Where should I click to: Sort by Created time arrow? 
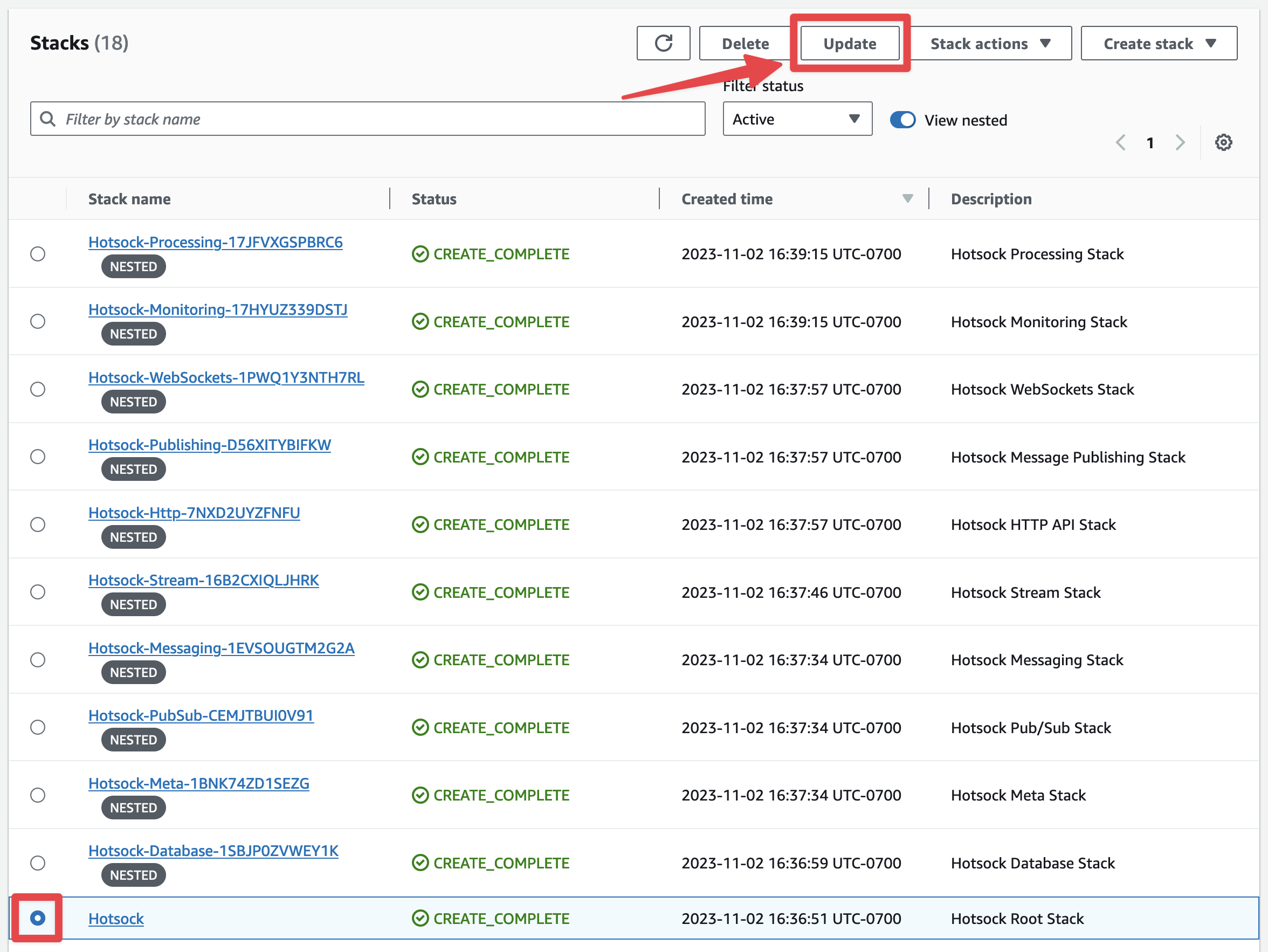click(907, 198)
